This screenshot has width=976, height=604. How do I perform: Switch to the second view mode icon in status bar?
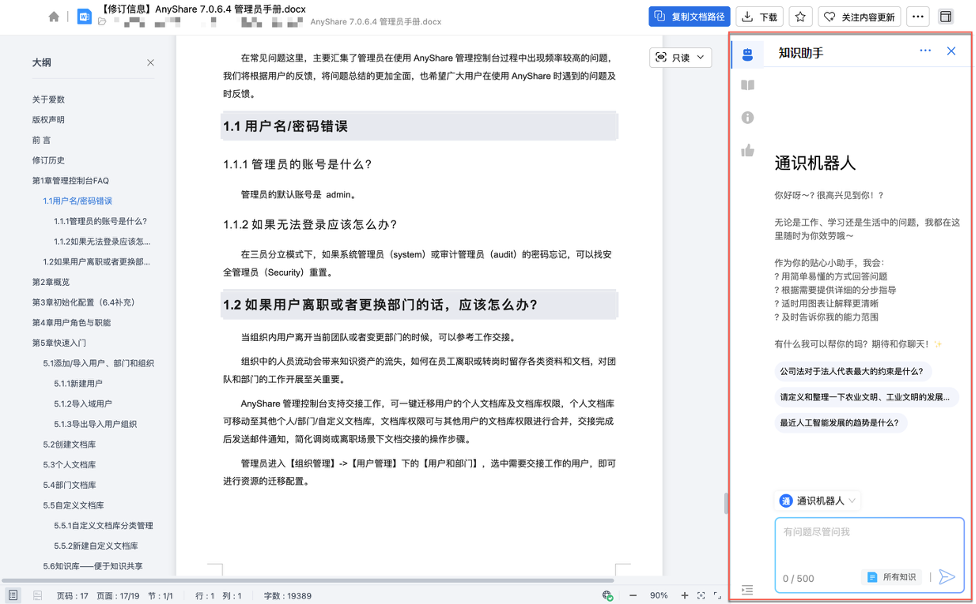pos(37,595)
